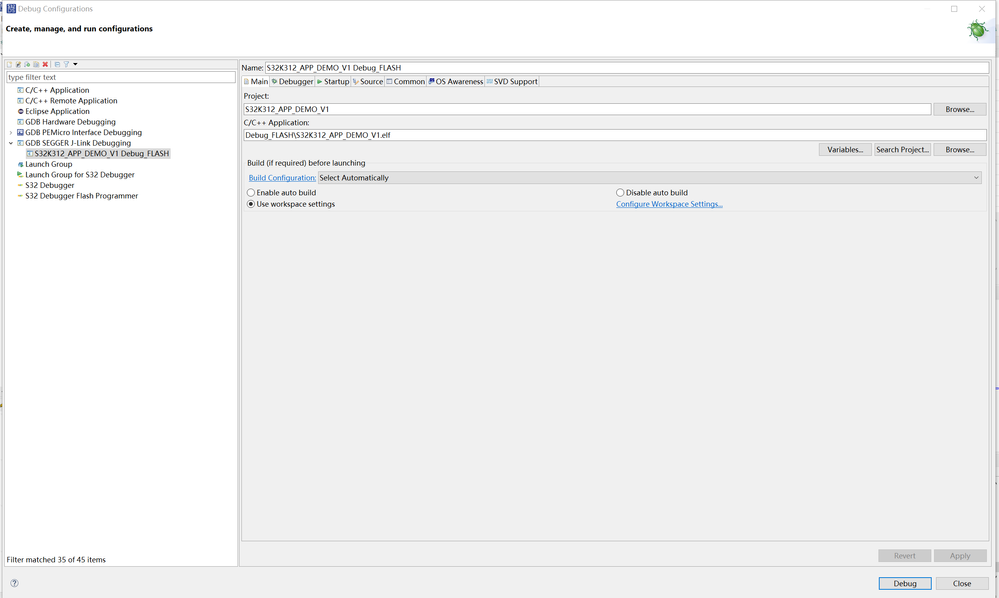Click the New prototype icon
The width and height of the screenshot is (999, 598).
[x=18, y=64]
